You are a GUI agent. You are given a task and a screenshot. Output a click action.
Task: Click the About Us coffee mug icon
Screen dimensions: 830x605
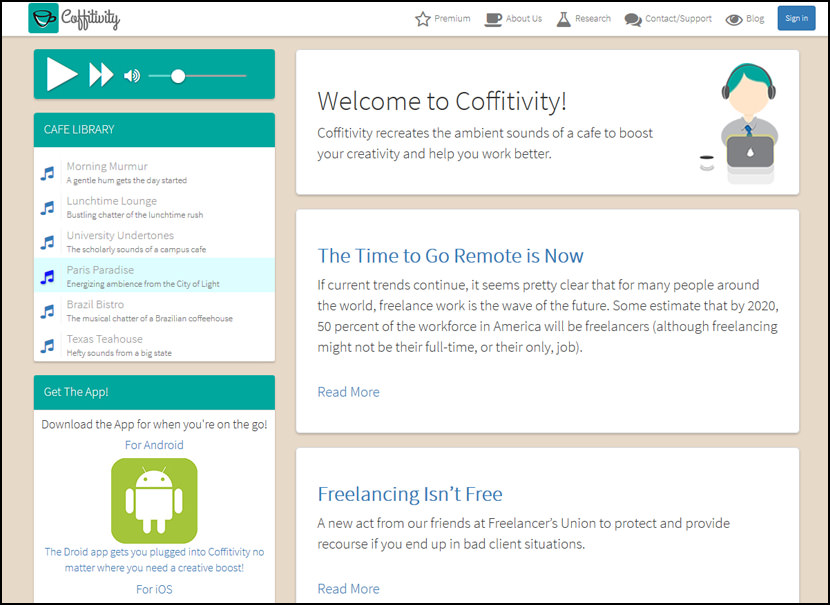pyautogui.click(x=493, y=20)
